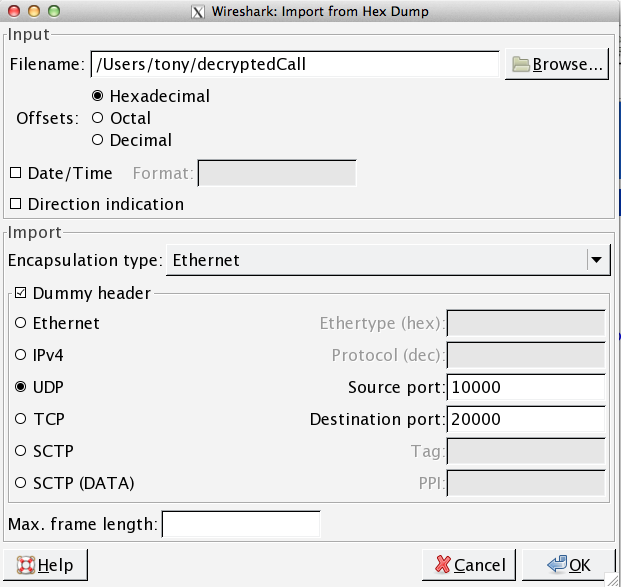Image resolution: width=621 pixels, height=587 pixels.
Task: Select the Octal offsets radio button
Action: [x=97, y=118]
